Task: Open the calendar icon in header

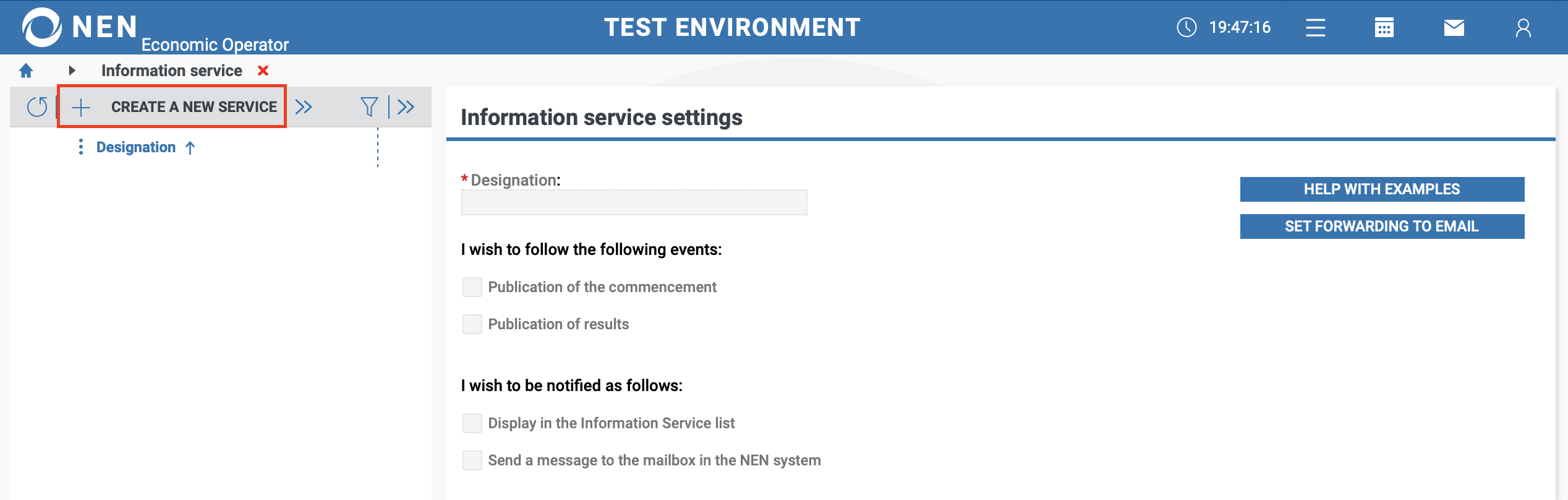Action: 1384,28
